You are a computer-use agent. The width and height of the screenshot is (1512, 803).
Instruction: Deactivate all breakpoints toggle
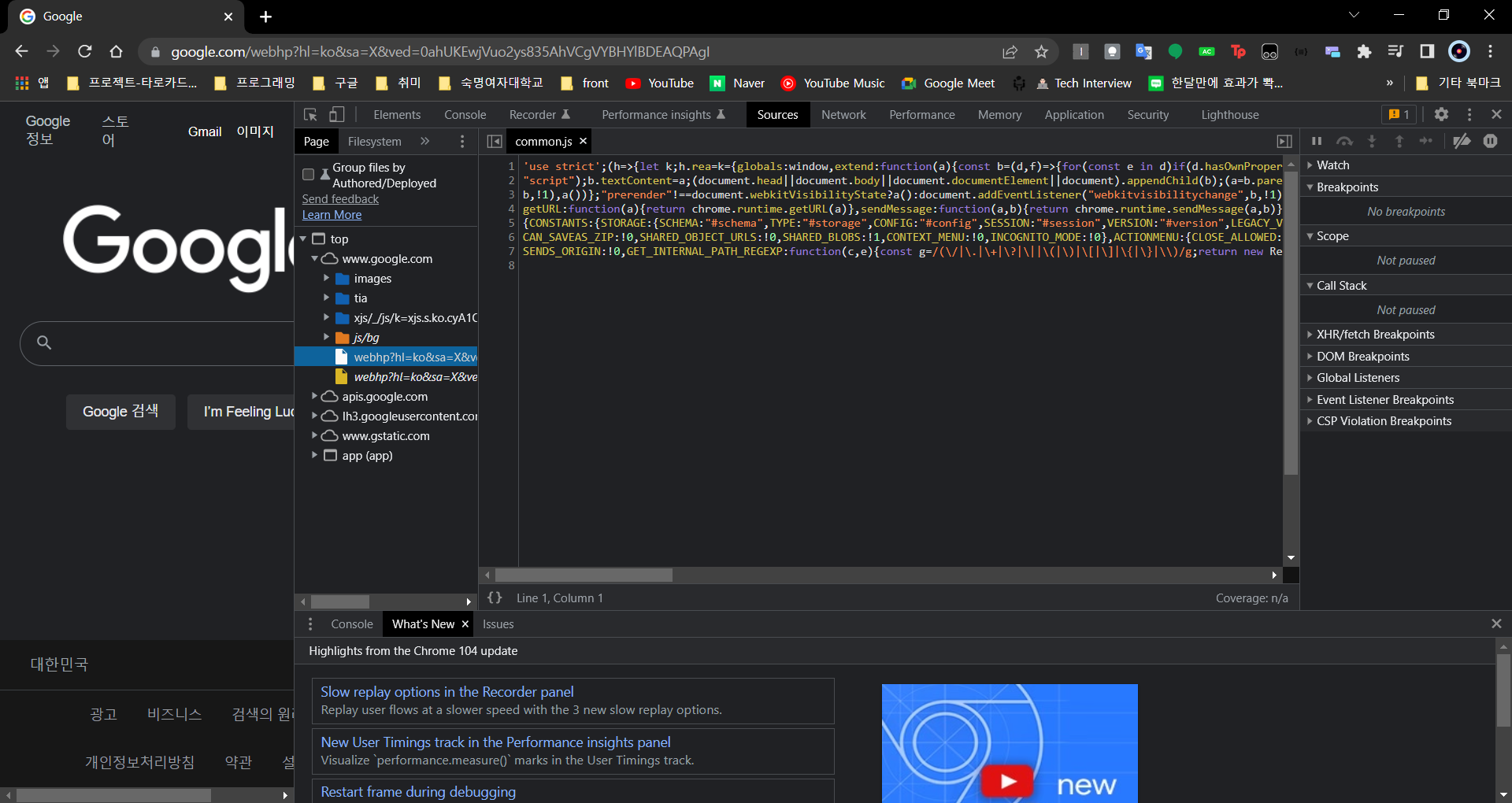tap(1462, 141)
